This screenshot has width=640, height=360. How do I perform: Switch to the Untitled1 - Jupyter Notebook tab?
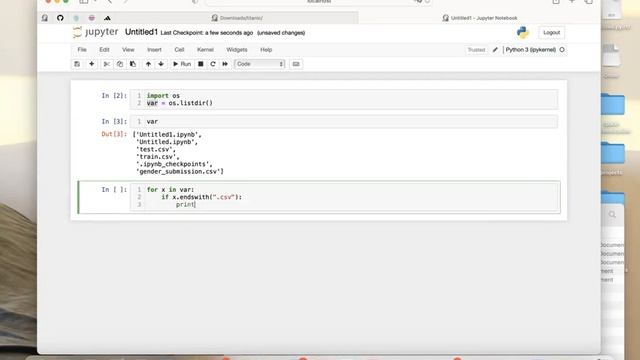pos(480,18)
